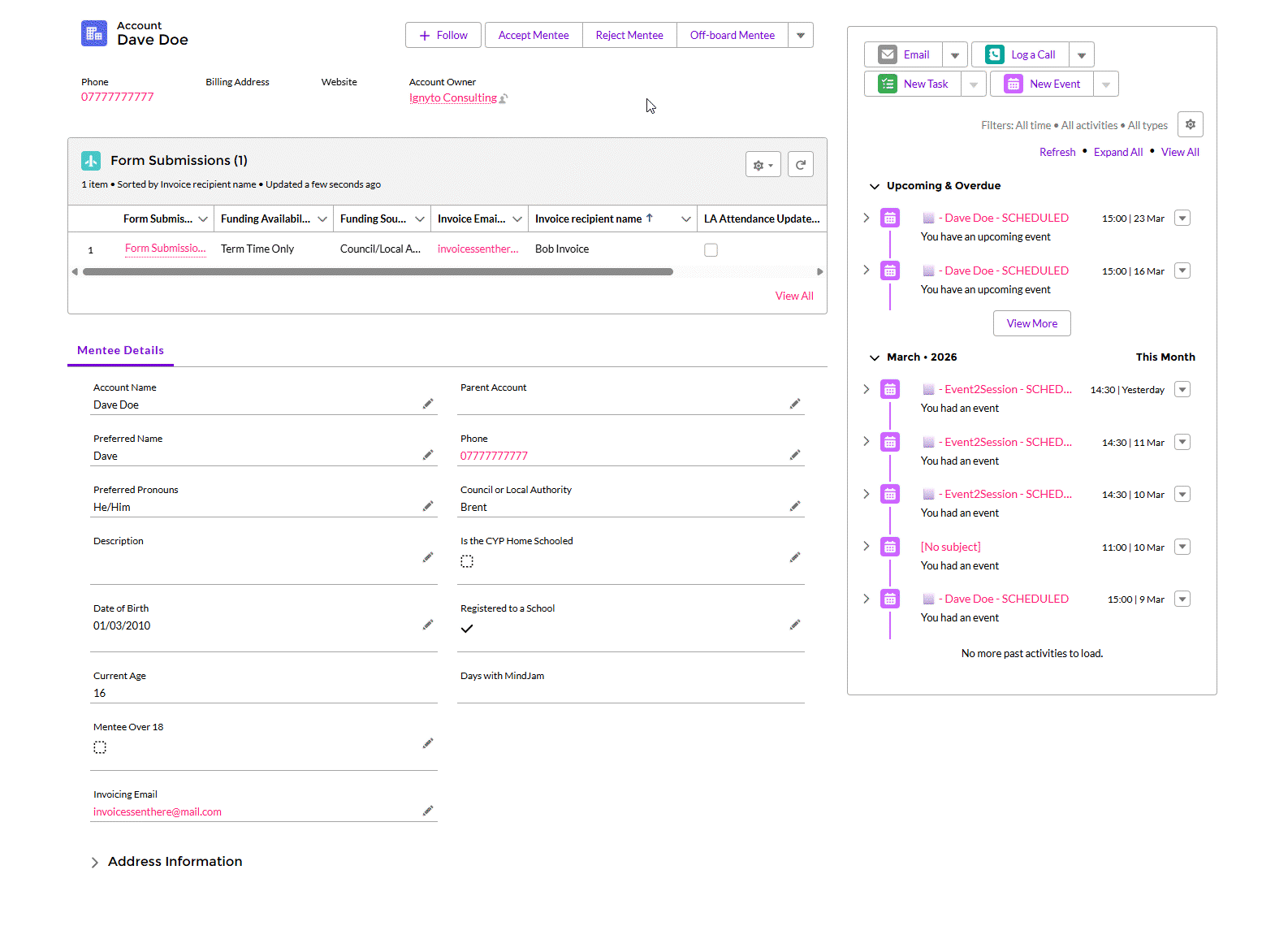
Task: Open Form Submissions list gear settings
Action: tap(763, 165)
